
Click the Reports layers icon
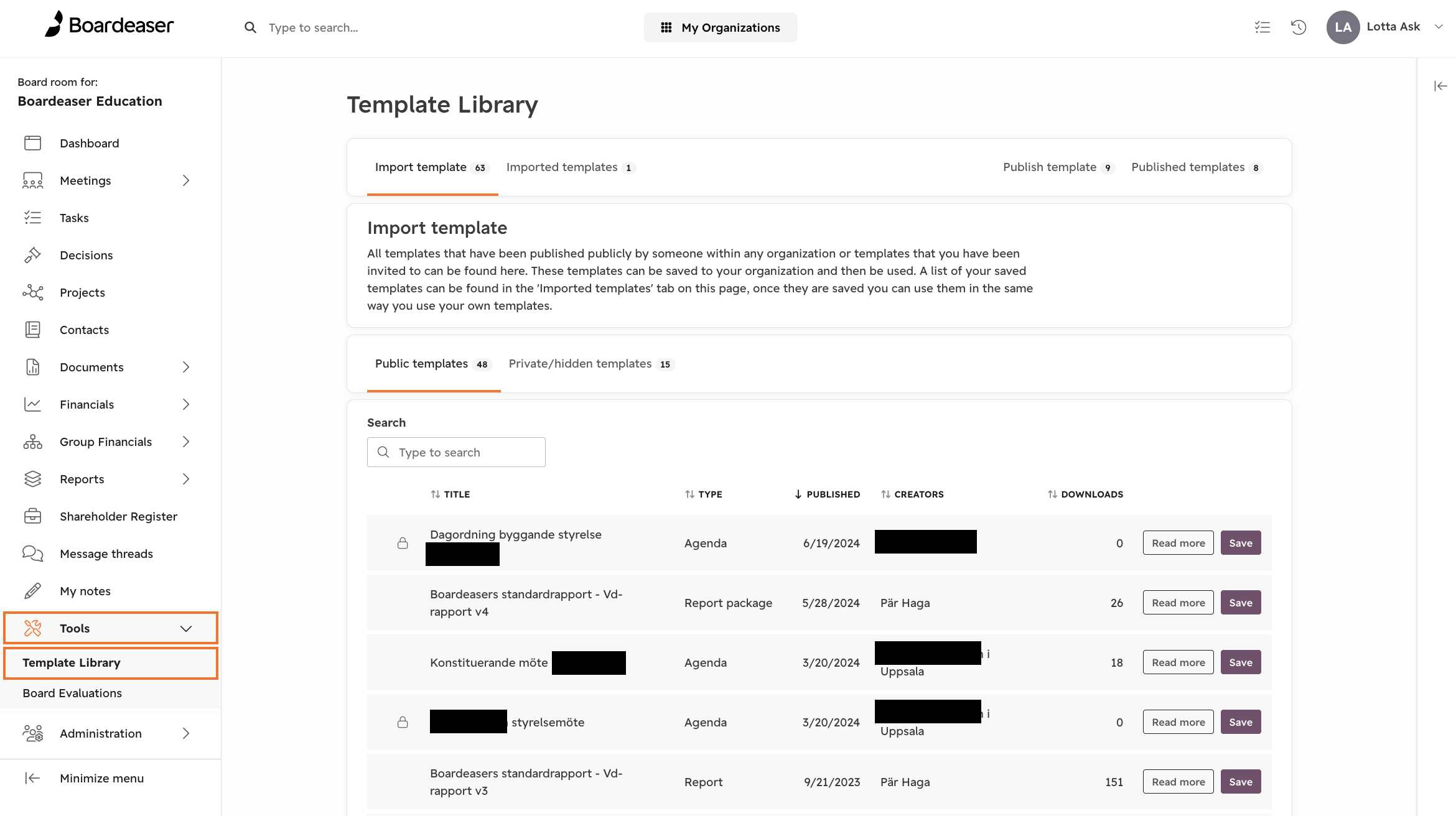pyautogui.click(x=32, y=479)
